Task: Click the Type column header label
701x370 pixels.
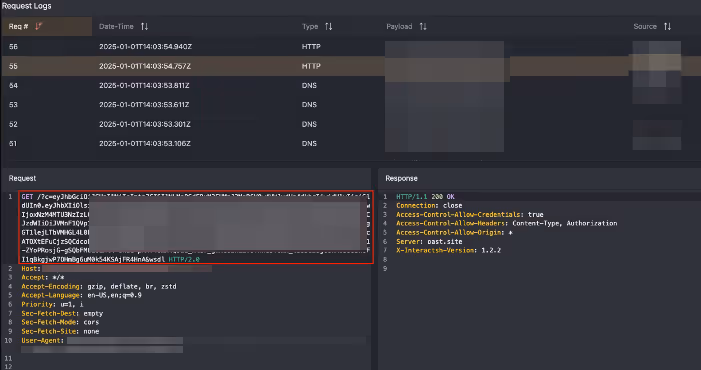Action: click(310, 26)
